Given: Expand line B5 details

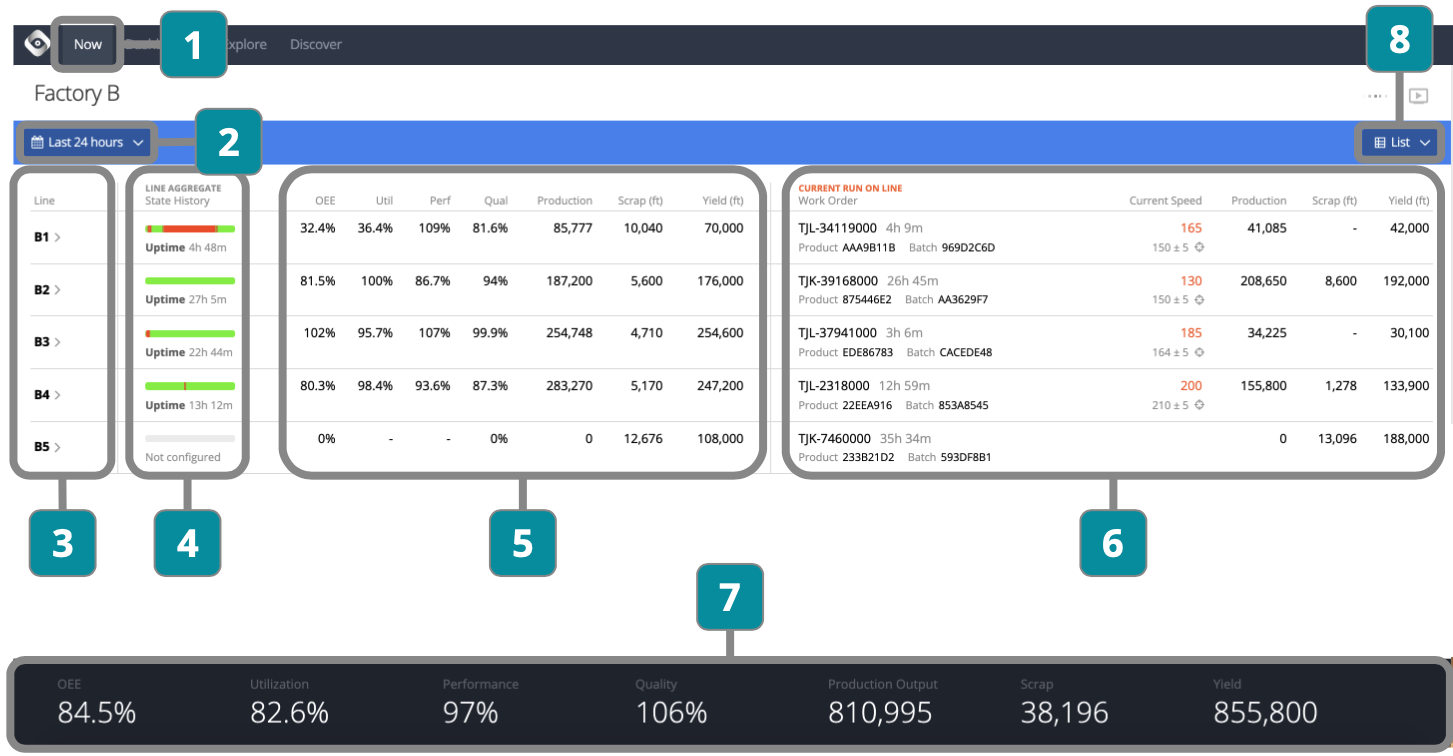Looking at the screenshot, I should [48, 447].
